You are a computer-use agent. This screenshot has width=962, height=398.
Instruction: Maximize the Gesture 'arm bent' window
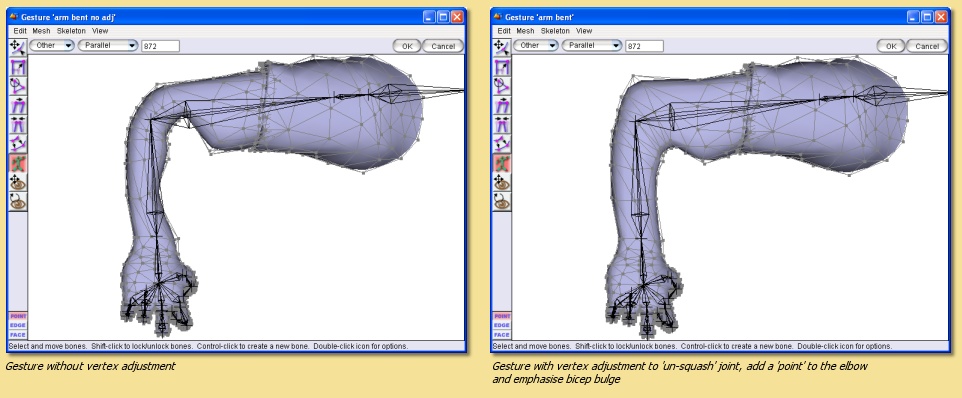coord(928,17)
